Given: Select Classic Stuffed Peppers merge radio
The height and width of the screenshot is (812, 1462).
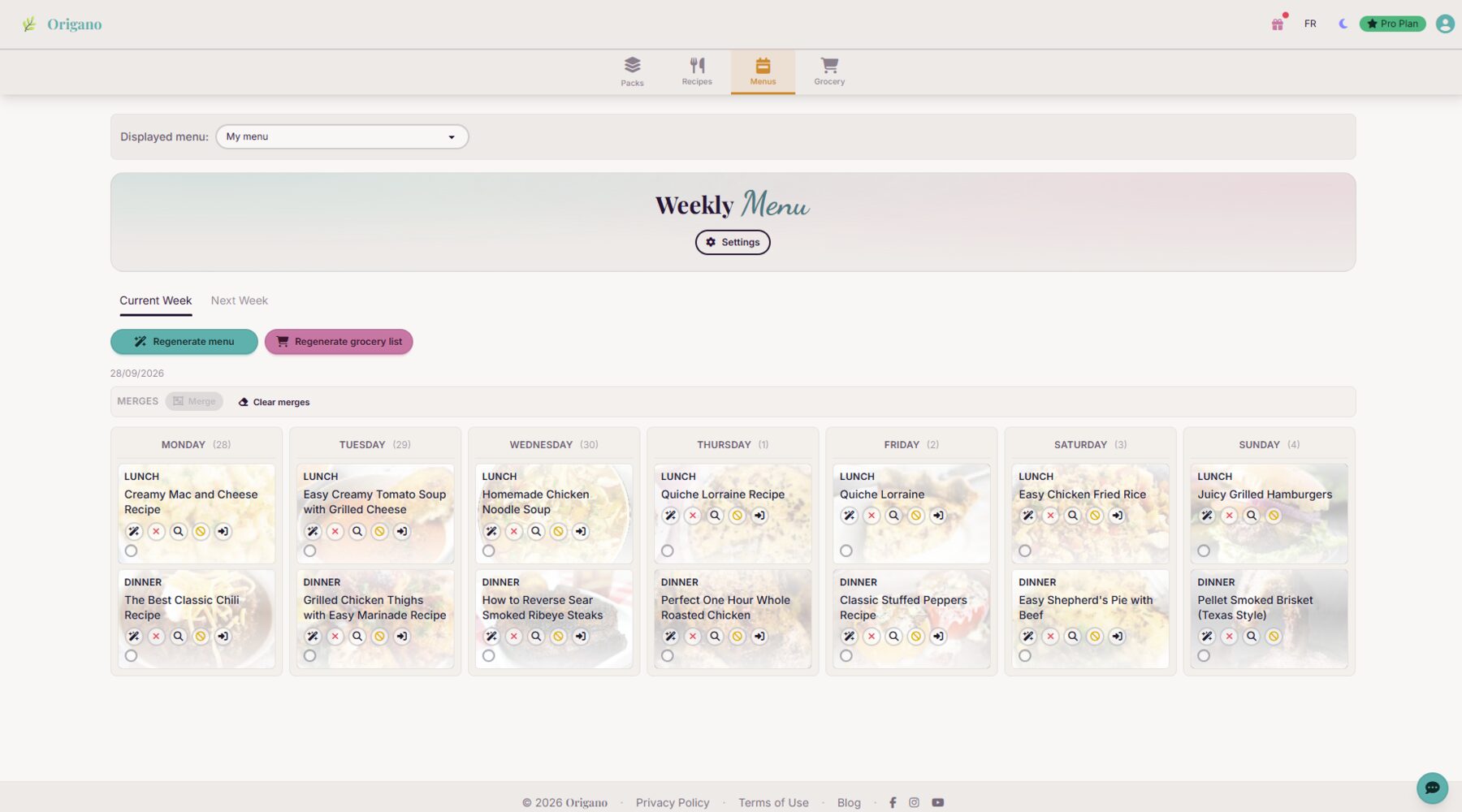Looking at the screenshot, I should 846,656.
